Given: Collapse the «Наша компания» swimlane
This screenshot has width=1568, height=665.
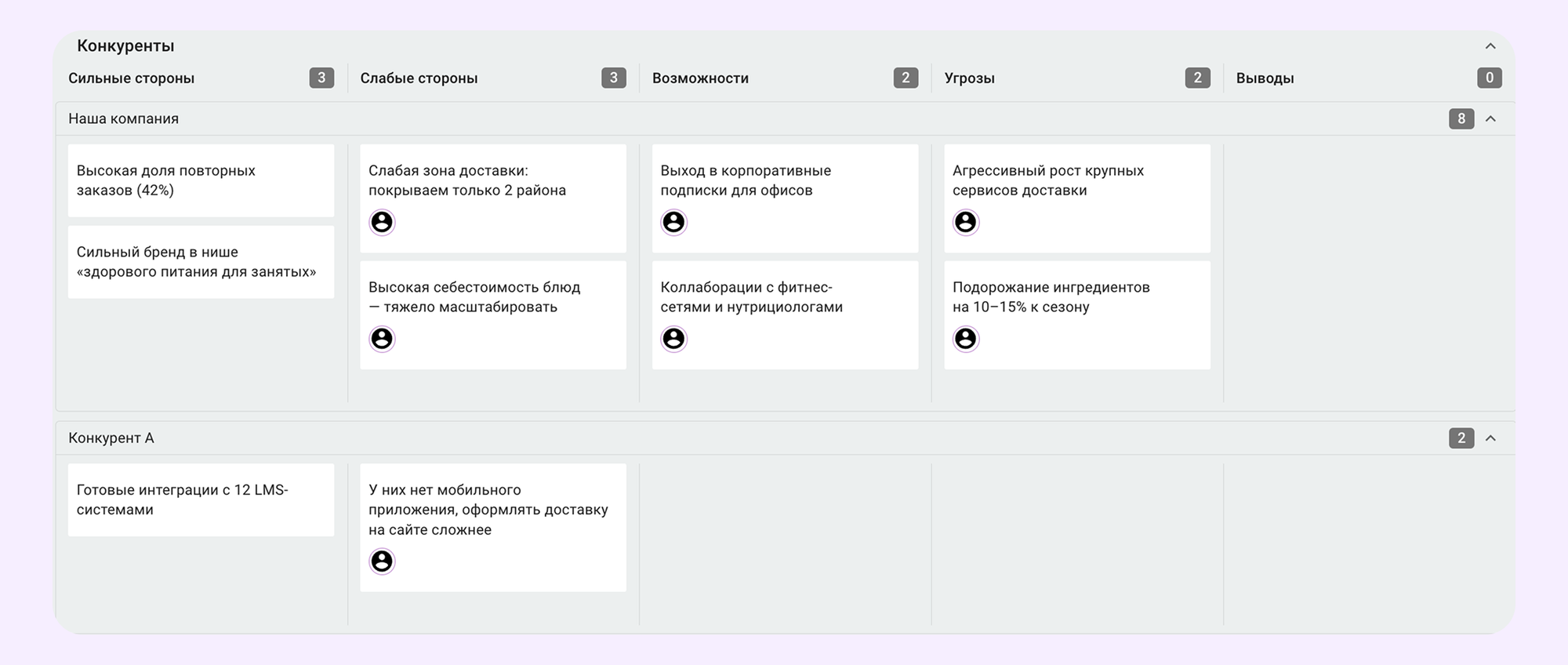Looking at the screenshot, I should coord(1490,119).
